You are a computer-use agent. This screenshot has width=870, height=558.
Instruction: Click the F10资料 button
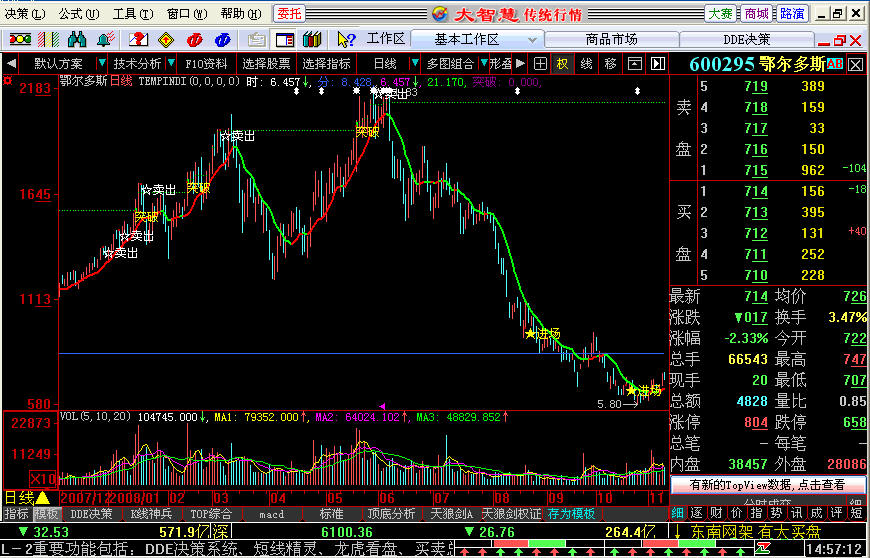click(206, 64)
